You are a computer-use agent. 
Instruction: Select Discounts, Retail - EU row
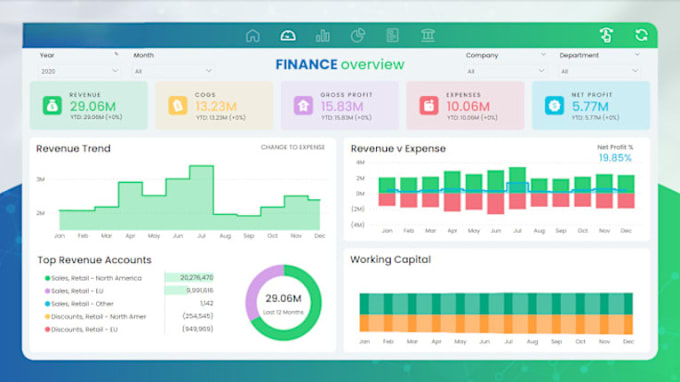(129, 330)
